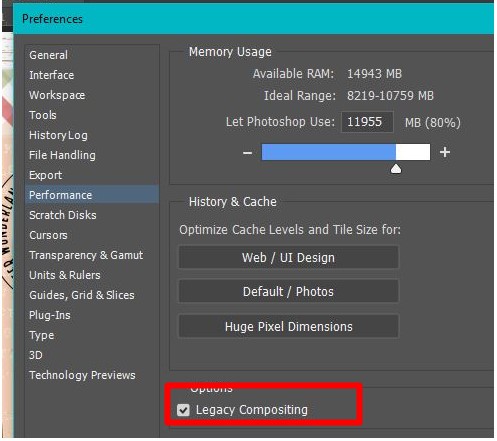Viewport: 497px width, 441px height.
Task: Open the Units & Rulers preferences
Action: click(x=65, y=275)
